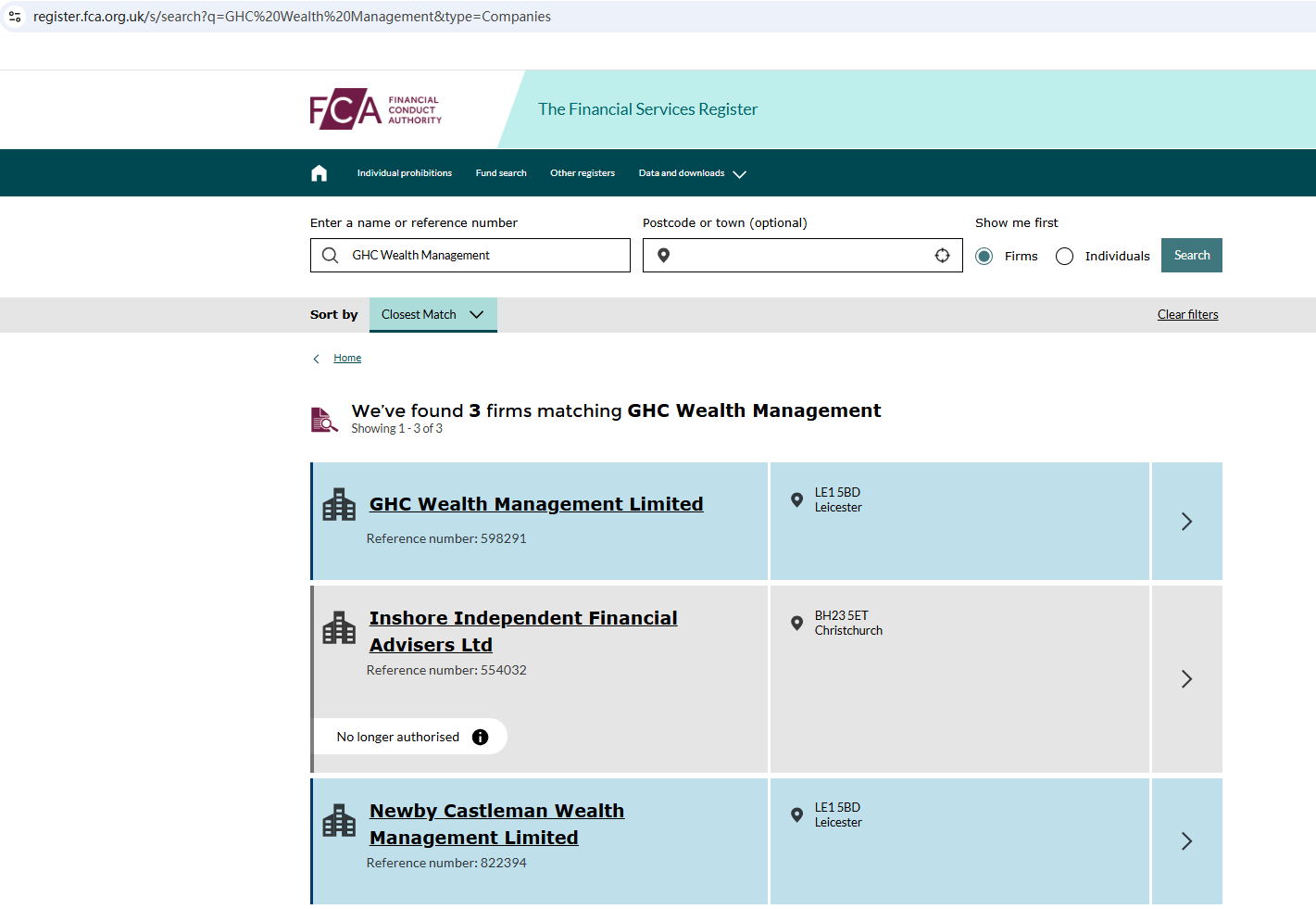
Task: Open the Closest Match sort dropdown
Action: 432,315
